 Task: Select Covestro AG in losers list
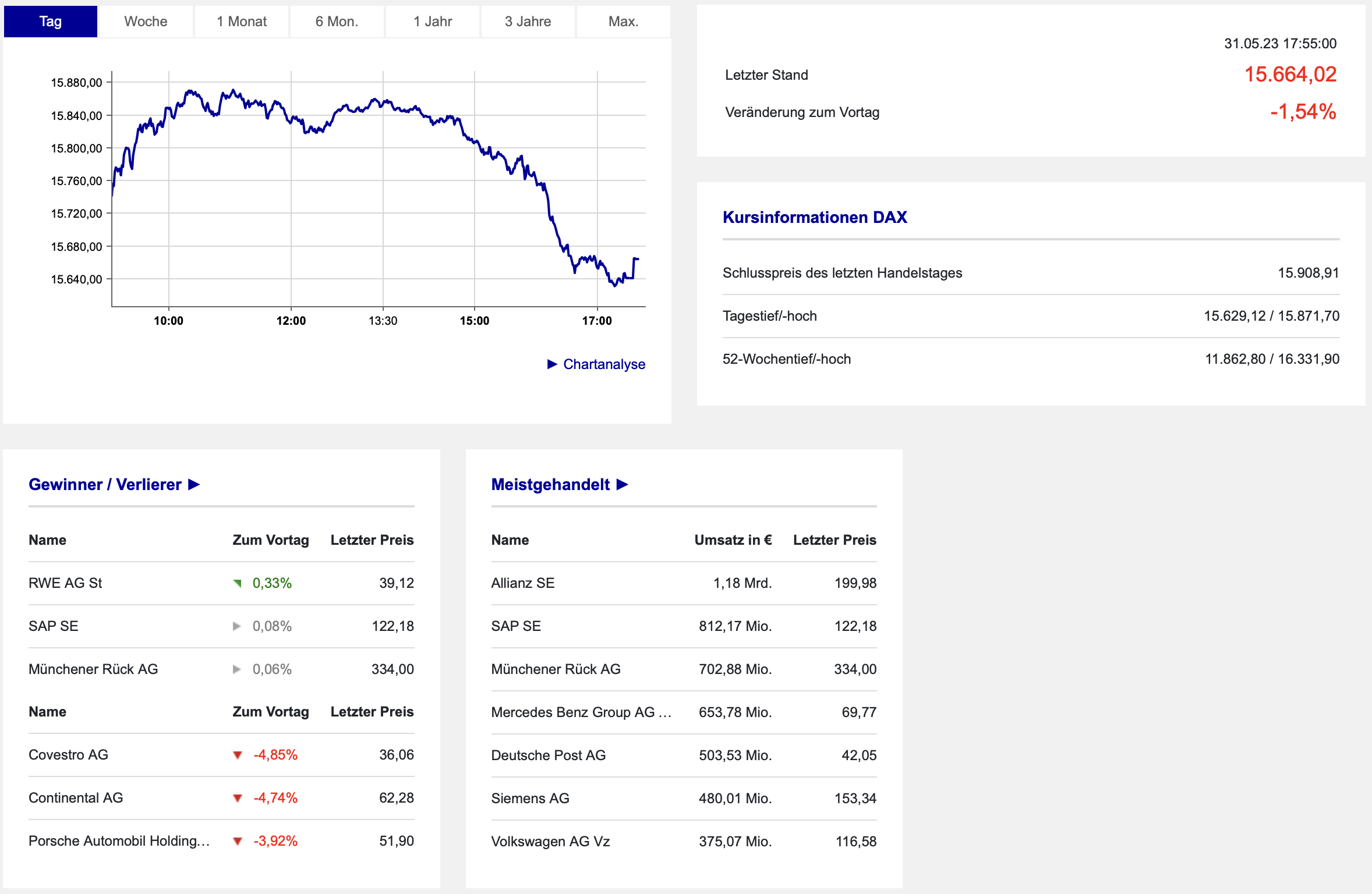[x=68, y=755]
